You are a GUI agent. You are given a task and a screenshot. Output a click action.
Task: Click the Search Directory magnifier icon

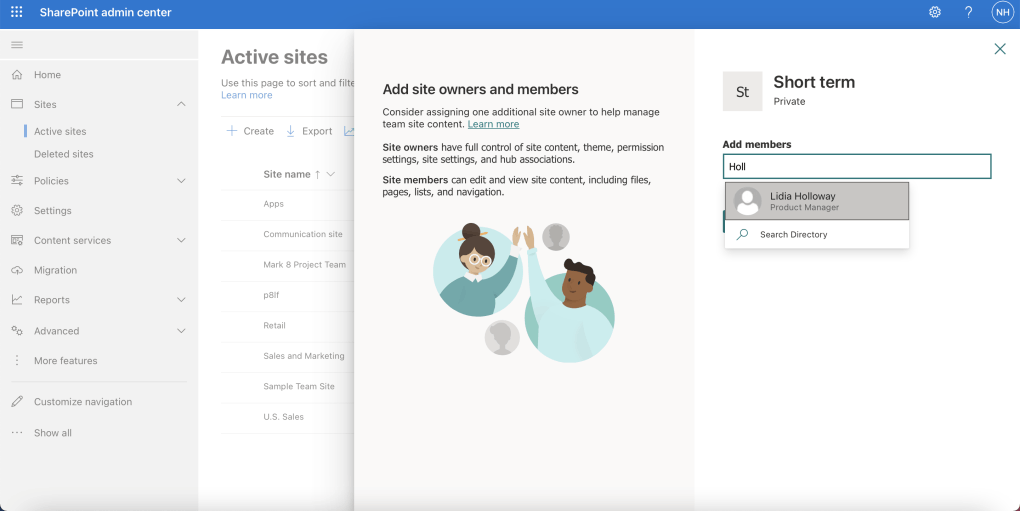[x=742, y=234]
